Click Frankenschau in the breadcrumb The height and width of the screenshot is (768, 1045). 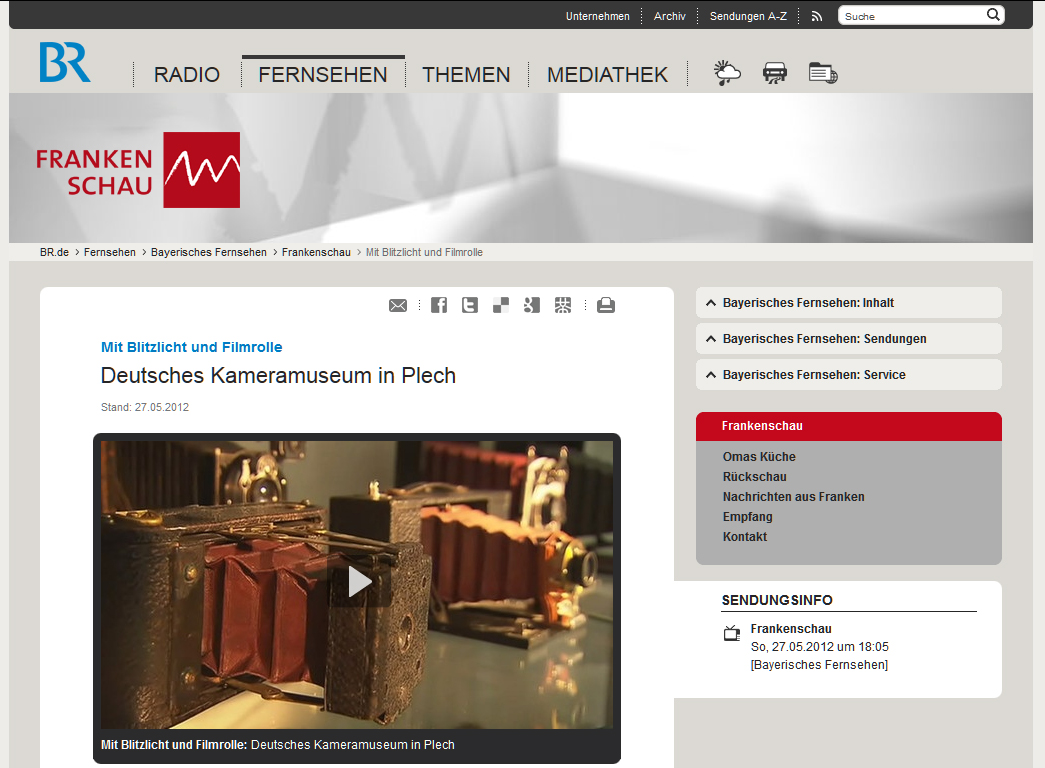316,252
